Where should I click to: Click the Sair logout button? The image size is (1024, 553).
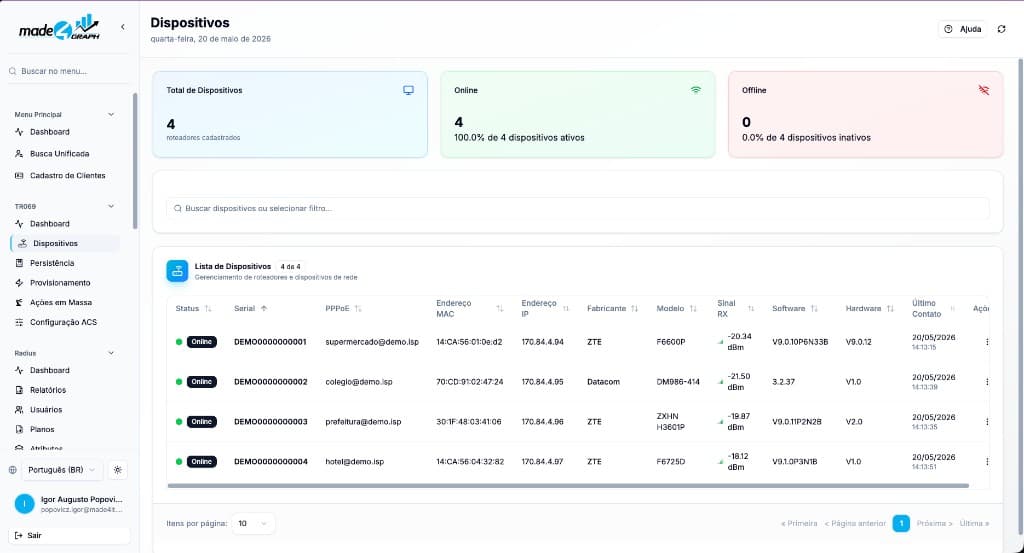tap(69, 535)
